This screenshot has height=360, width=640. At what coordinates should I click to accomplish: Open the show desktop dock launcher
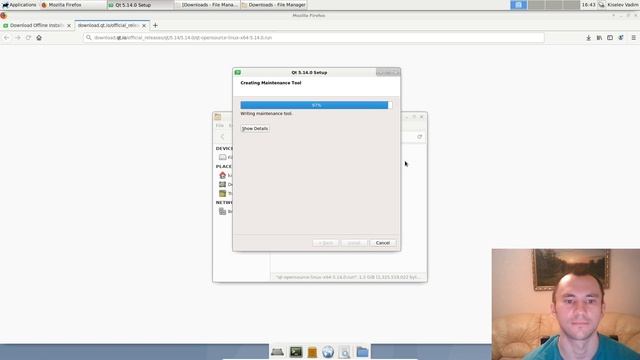click(x=277, y=352)
